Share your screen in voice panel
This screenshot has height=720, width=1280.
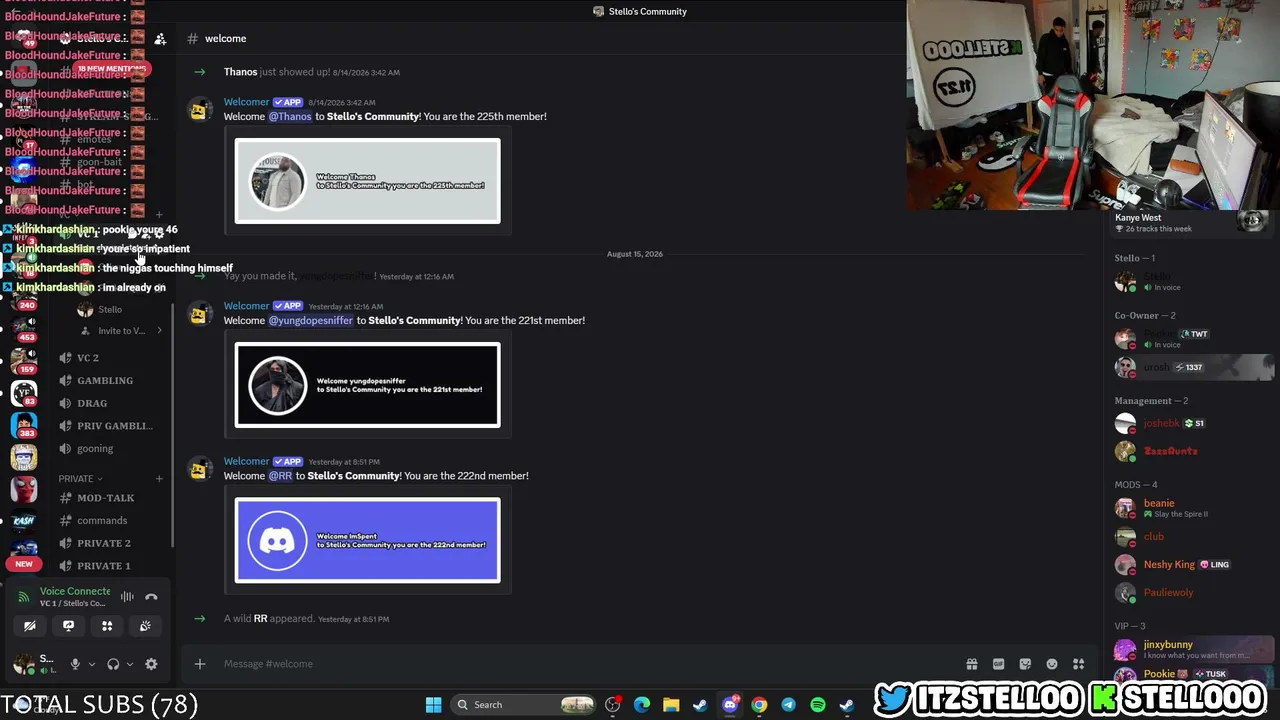[x=68, y=626]
